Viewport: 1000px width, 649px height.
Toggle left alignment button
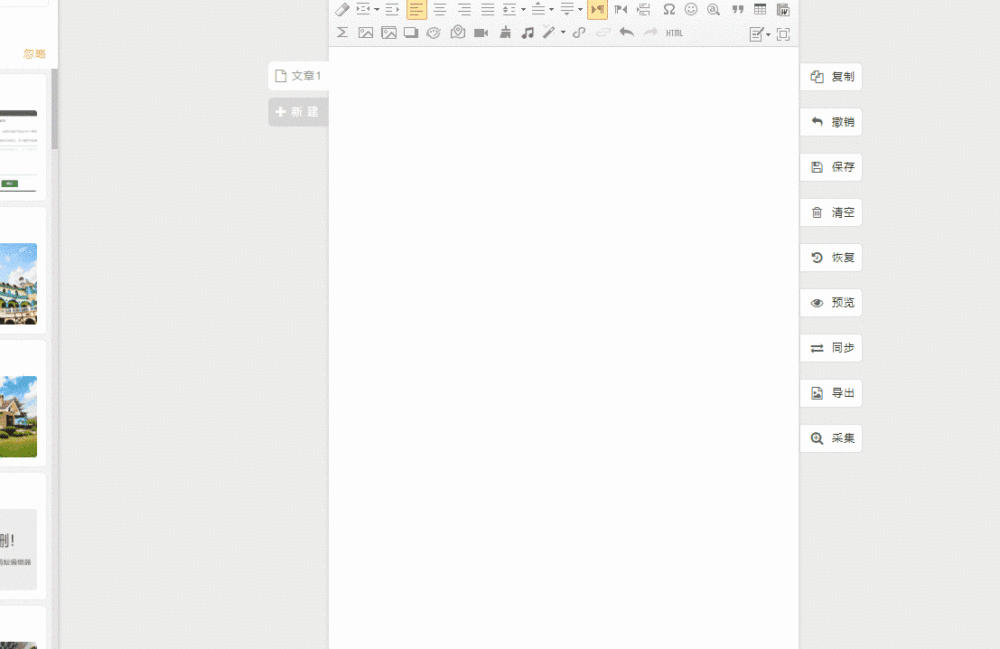[x=416, y=9]
